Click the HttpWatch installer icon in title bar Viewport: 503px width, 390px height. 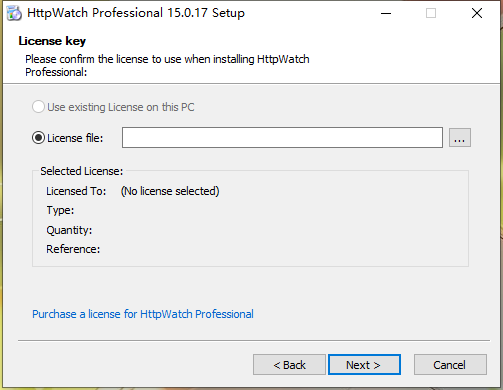click(x=14, y=13)
